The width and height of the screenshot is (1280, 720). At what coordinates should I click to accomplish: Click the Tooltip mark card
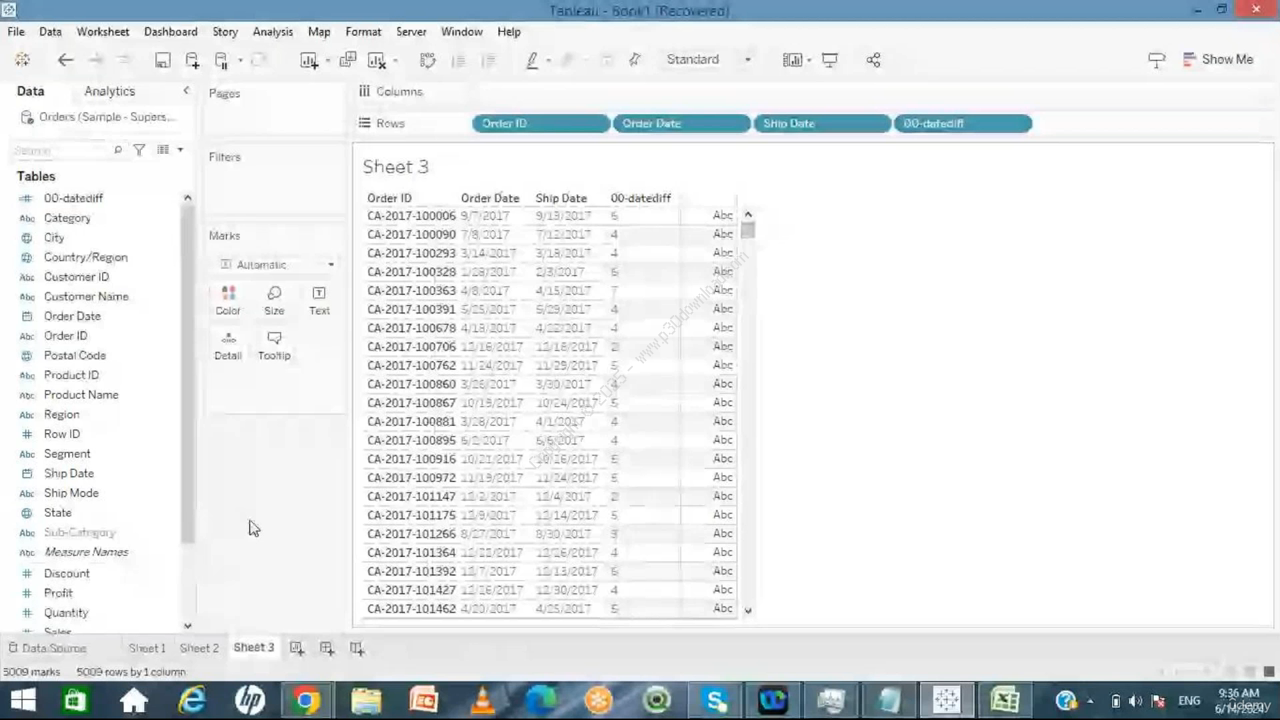coord(274,345)
